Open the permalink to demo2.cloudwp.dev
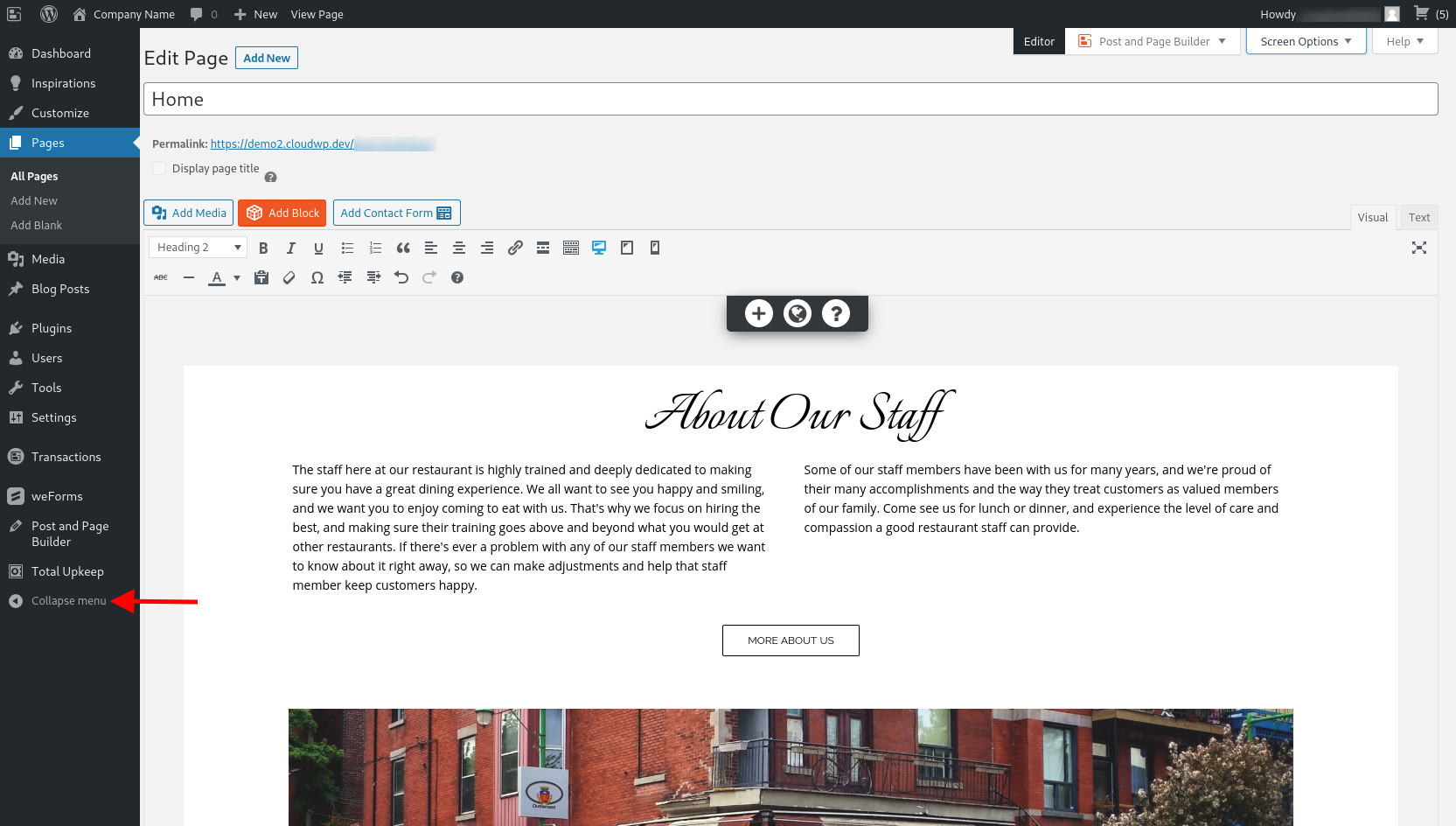The width and height of the screenshot is (1456, 826). click(x=282, y=143)
